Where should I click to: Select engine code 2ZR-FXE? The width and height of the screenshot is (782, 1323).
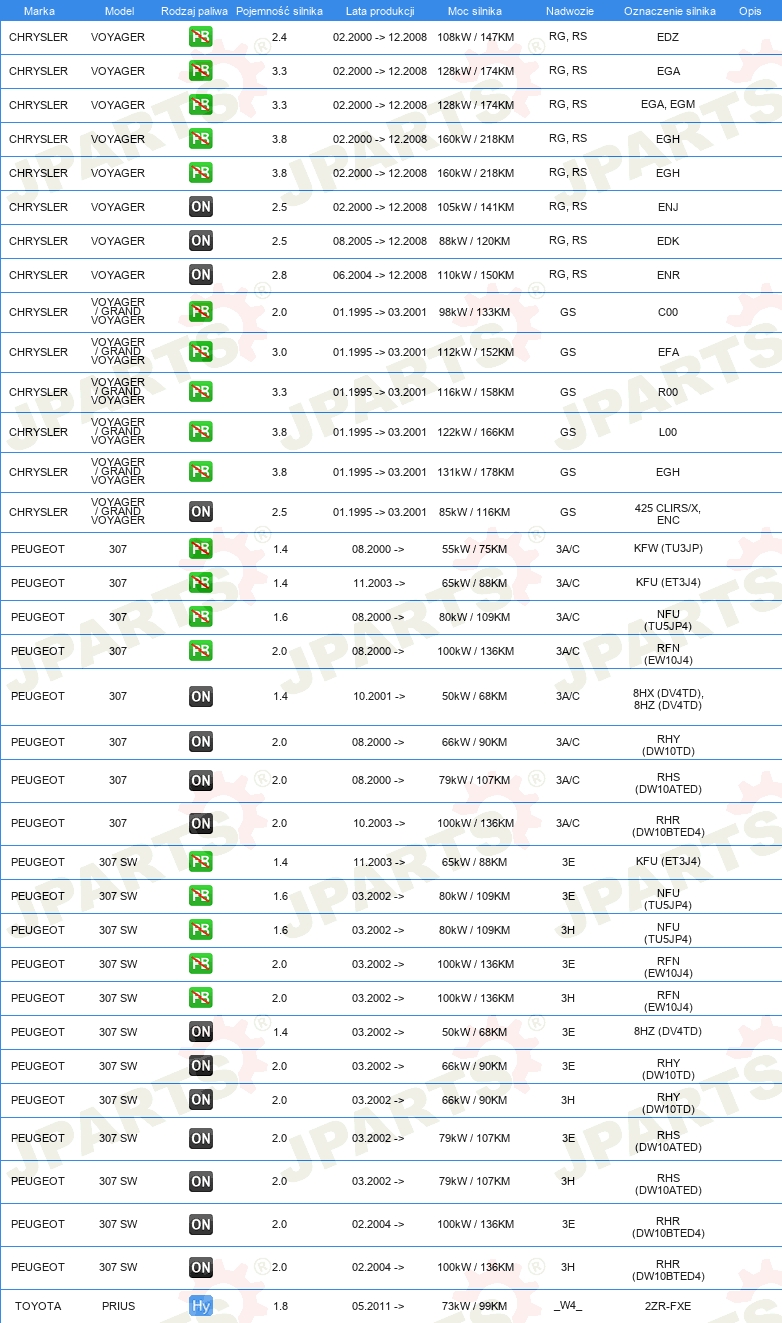[x=668, y=1306]
